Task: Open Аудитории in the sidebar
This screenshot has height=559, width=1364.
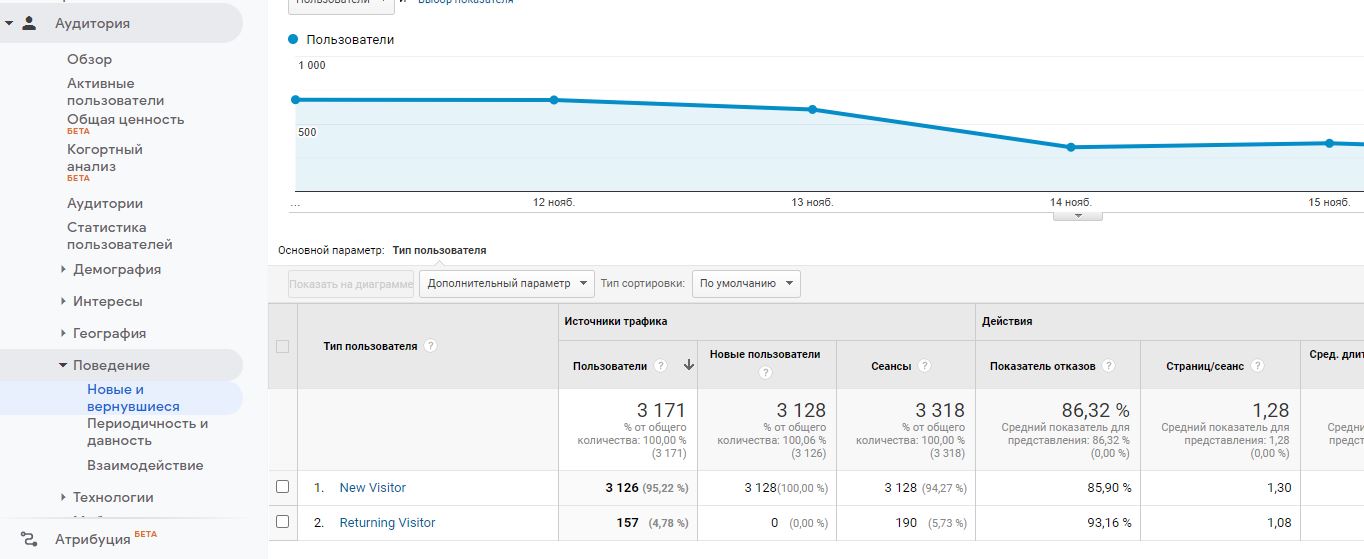Action: [105, 203]
